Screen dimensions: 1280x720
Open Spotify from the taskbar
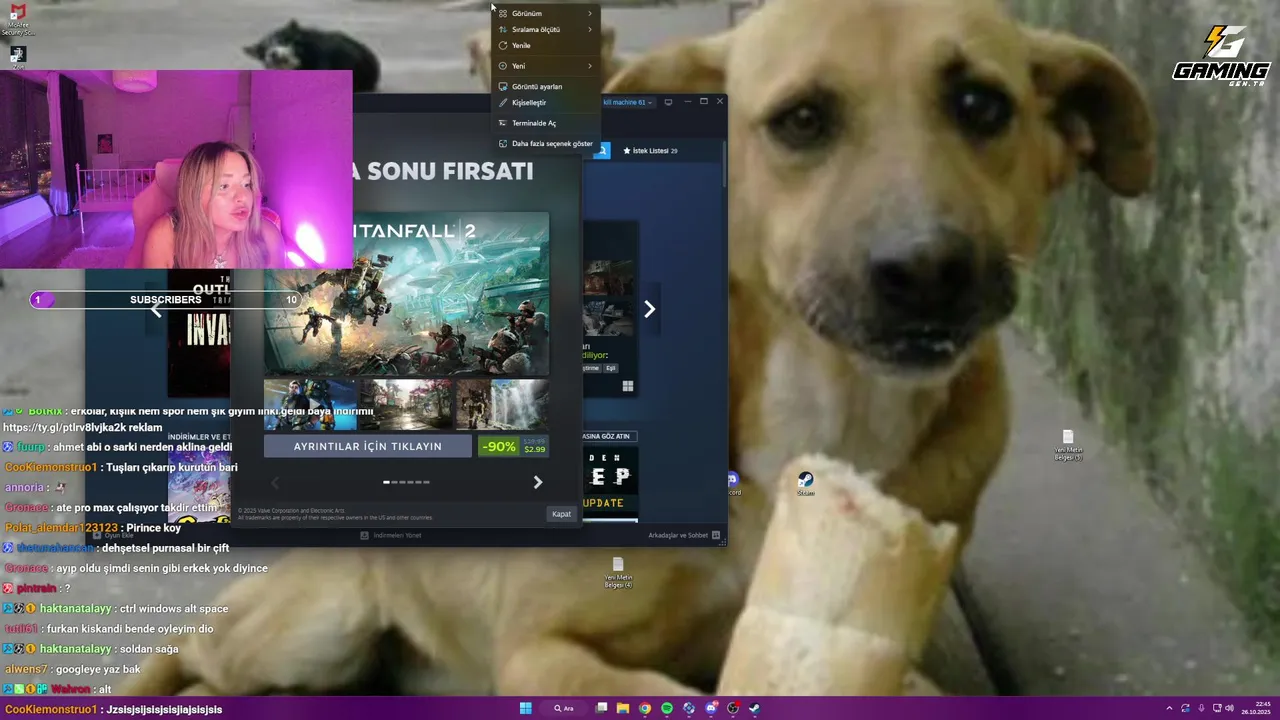pos(667,708)
